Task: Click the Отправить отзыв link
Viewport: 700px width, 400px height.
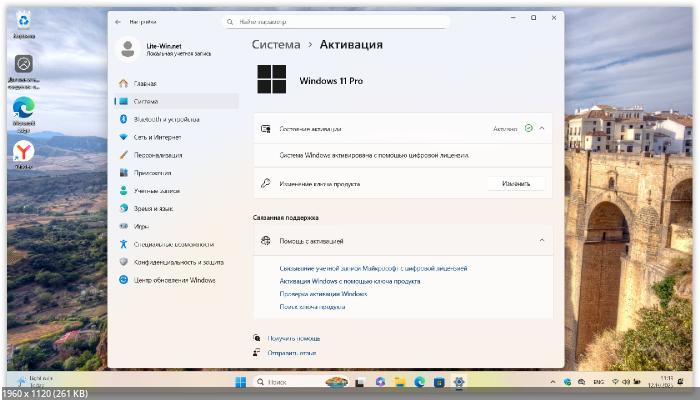Action: tap(293, 352)
